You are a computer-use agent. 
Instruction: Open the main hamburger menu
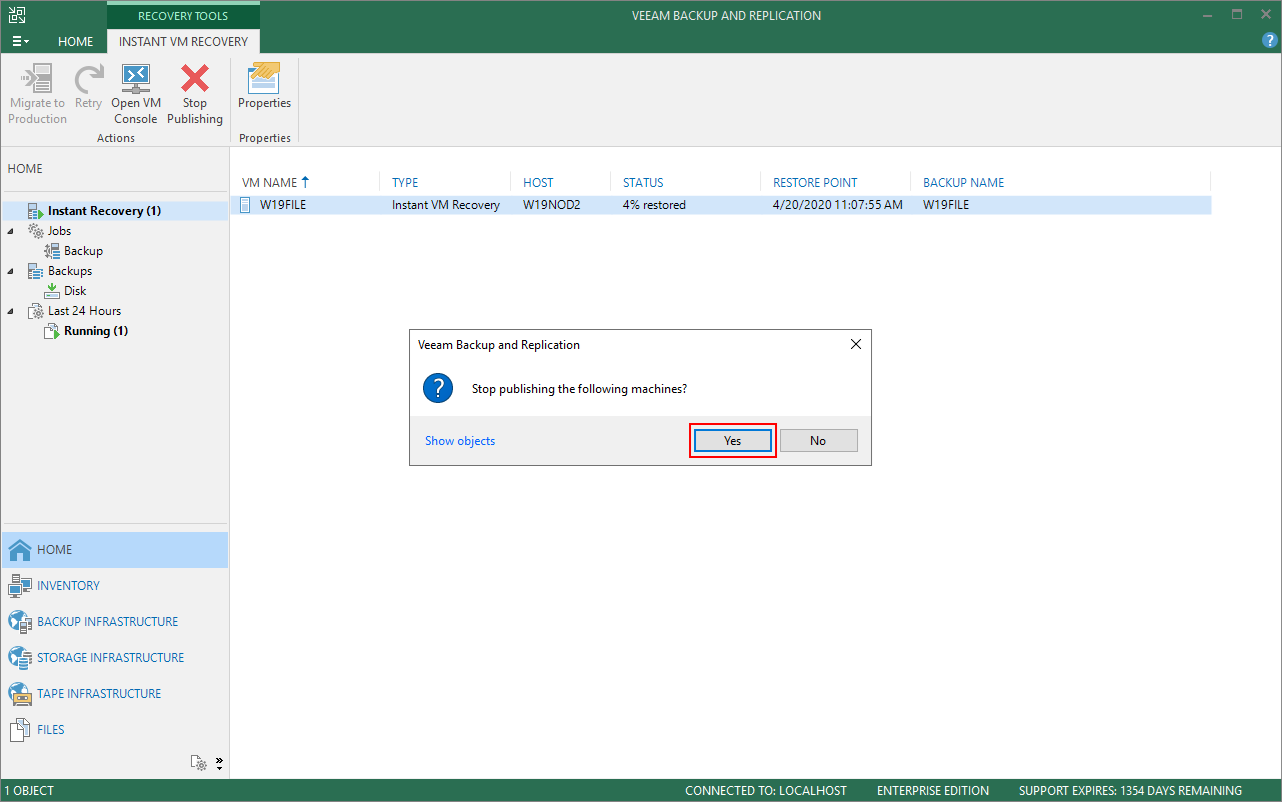(x=20, y=41)
